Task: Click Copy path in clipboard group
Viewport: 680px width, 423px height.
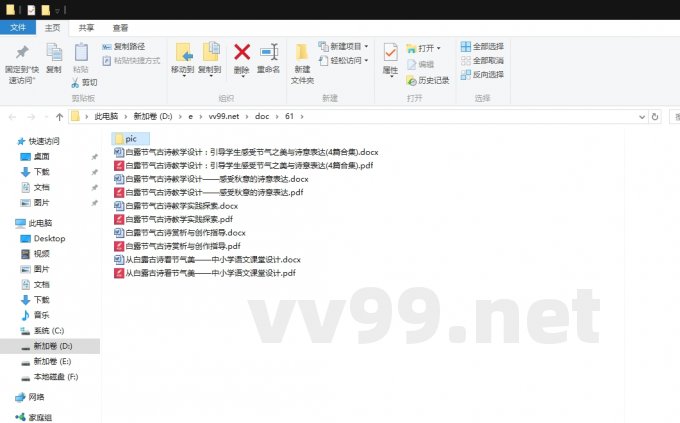Action: pos(124,46)
